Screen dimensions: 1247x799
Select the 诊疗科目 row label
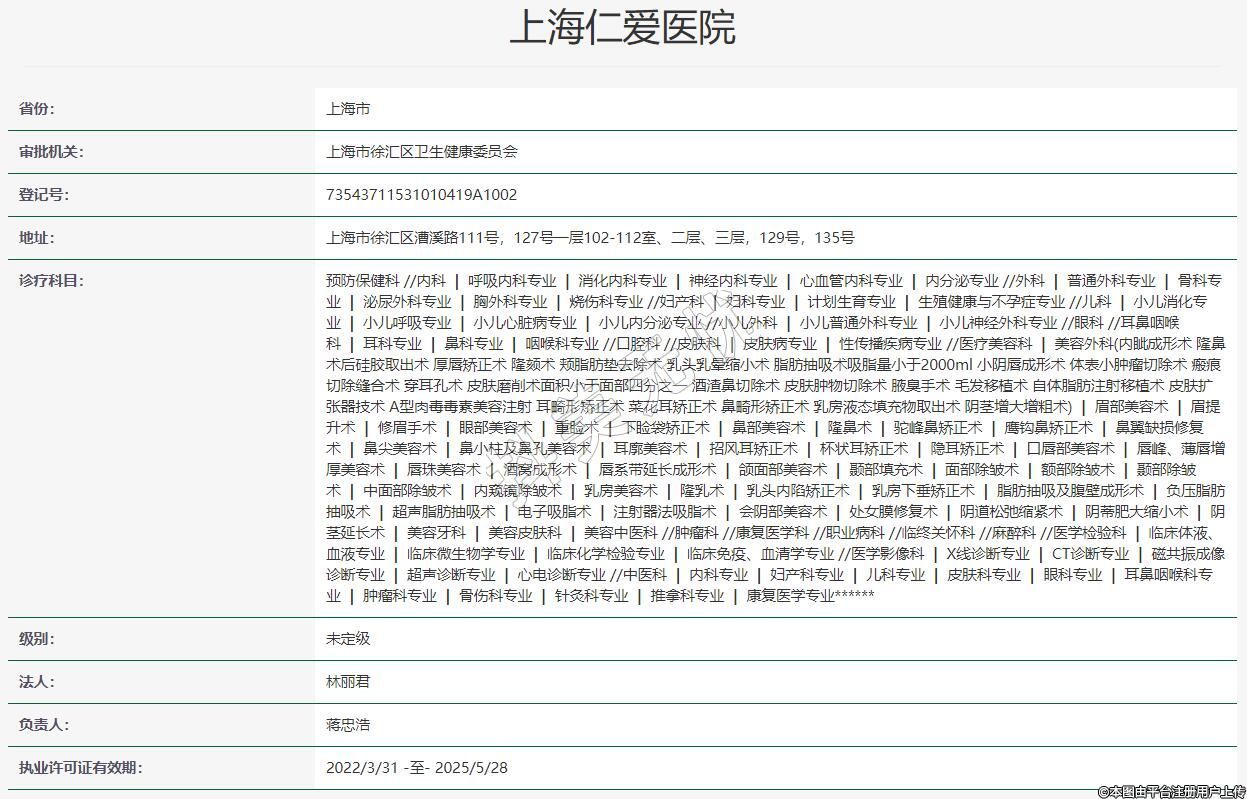(51, 281)
